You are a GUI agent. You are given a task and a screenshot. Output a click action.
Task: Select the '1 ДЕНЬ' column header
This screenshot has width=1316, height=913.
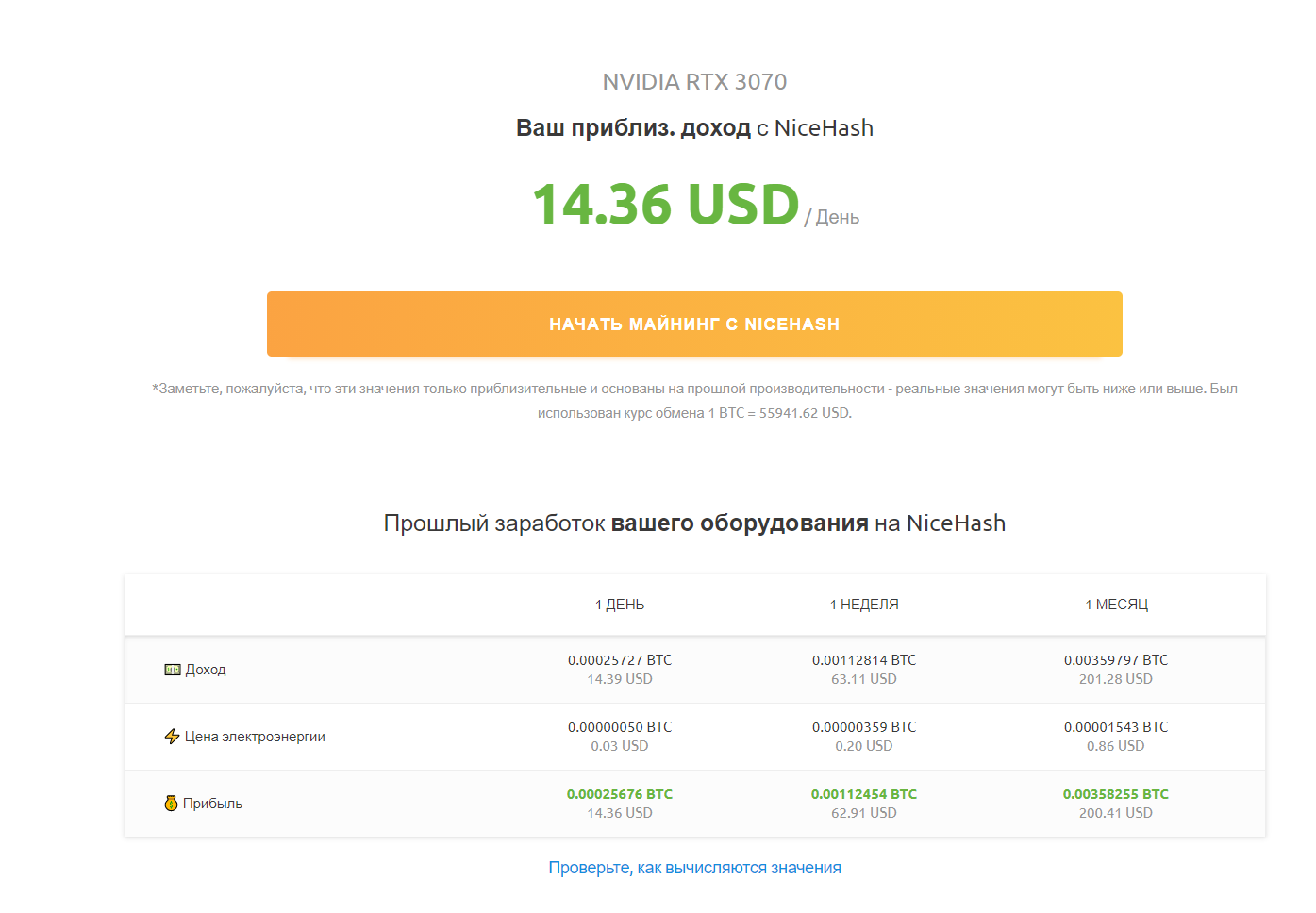[620, 605]
